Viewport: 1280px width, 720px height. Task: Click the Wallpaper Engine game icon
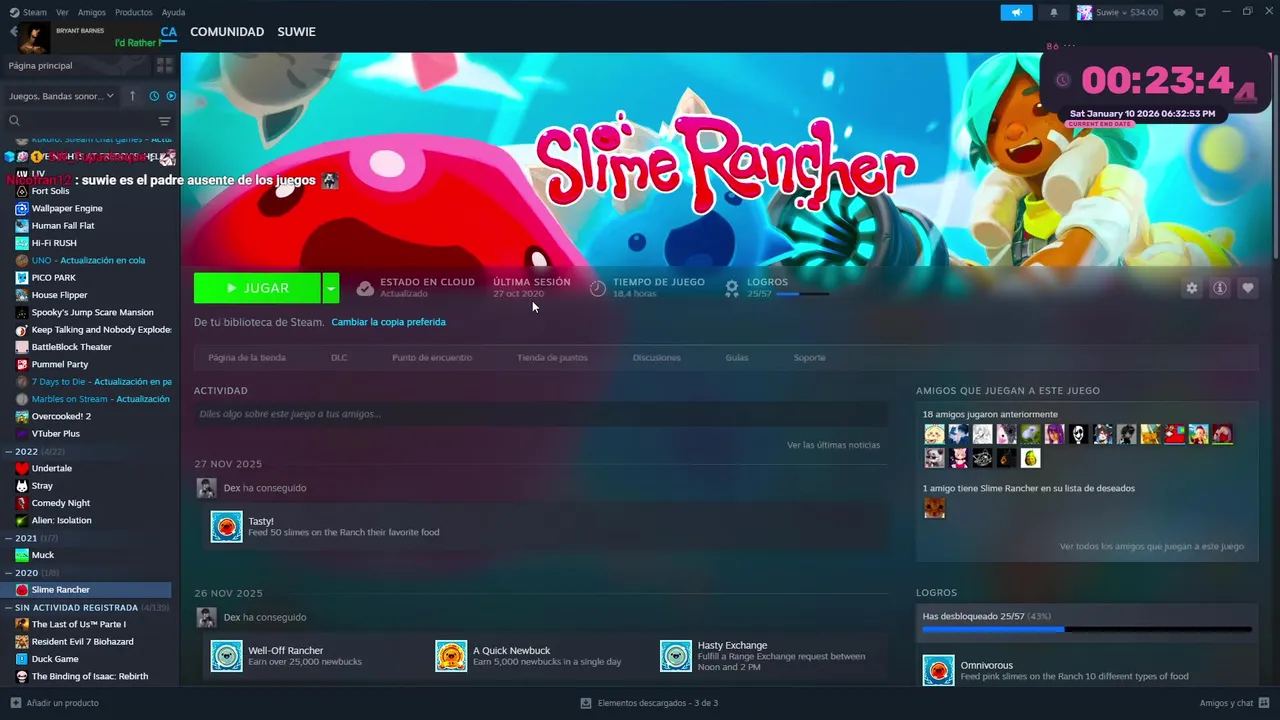point(22,208)
